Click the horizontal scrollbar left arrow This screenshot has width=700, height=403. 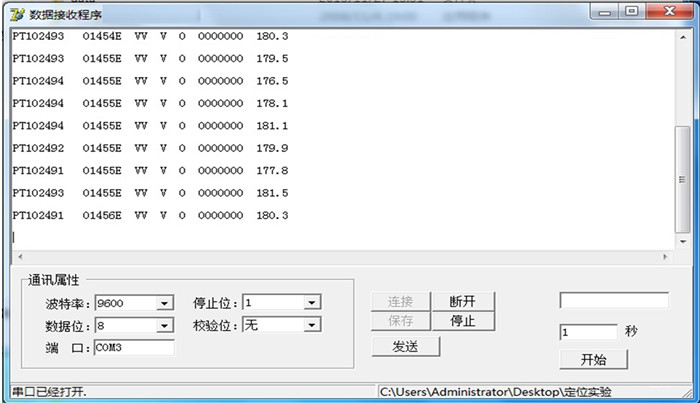coord(18,257)
